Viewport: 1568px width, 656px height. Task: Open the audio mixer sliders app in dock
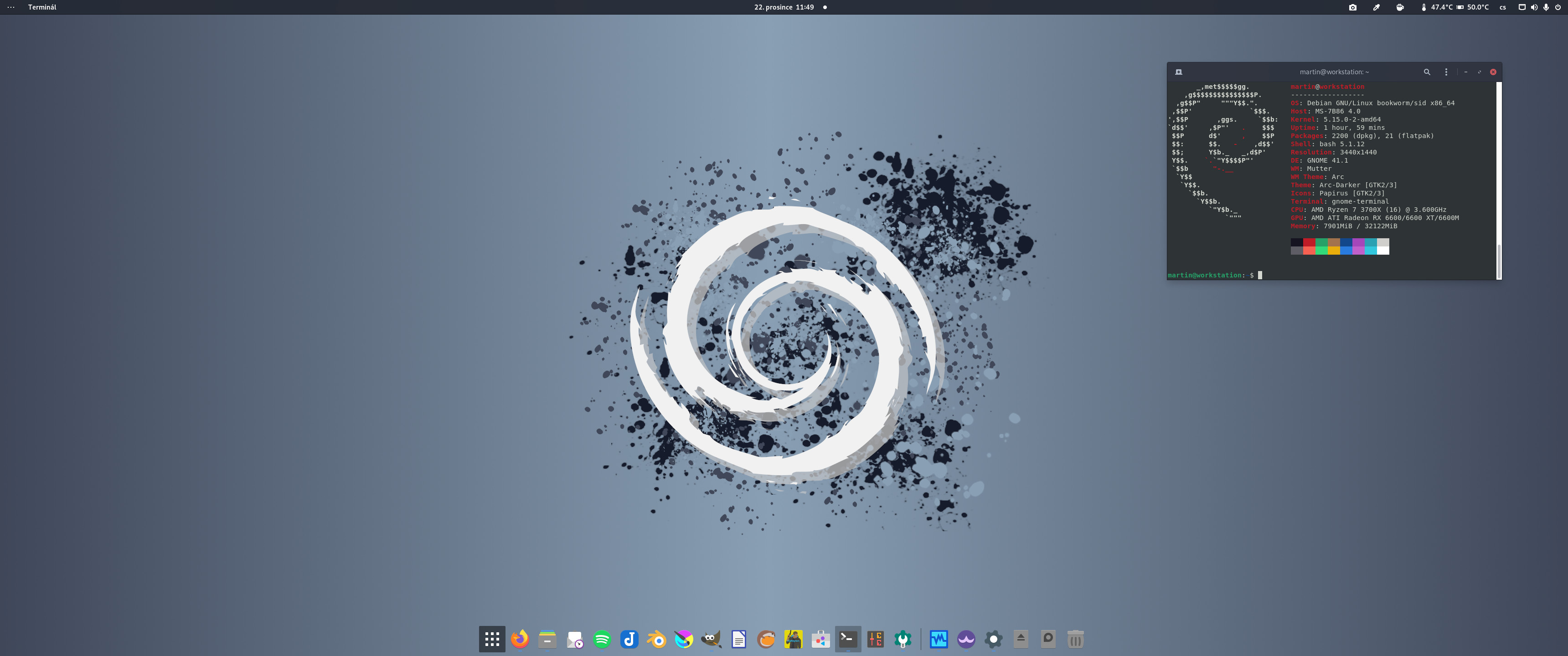875,639
